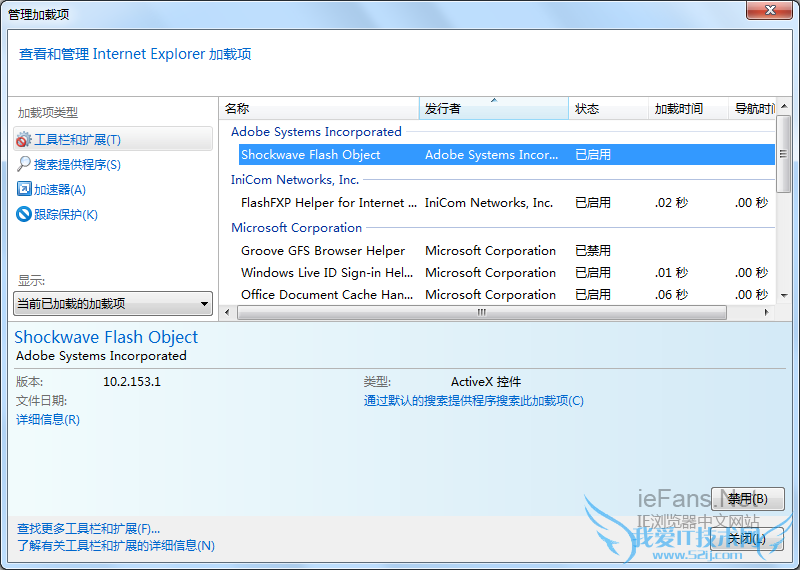Click the Tracking Protection blocked icon

pyautogui.click(x=24, y=214)
